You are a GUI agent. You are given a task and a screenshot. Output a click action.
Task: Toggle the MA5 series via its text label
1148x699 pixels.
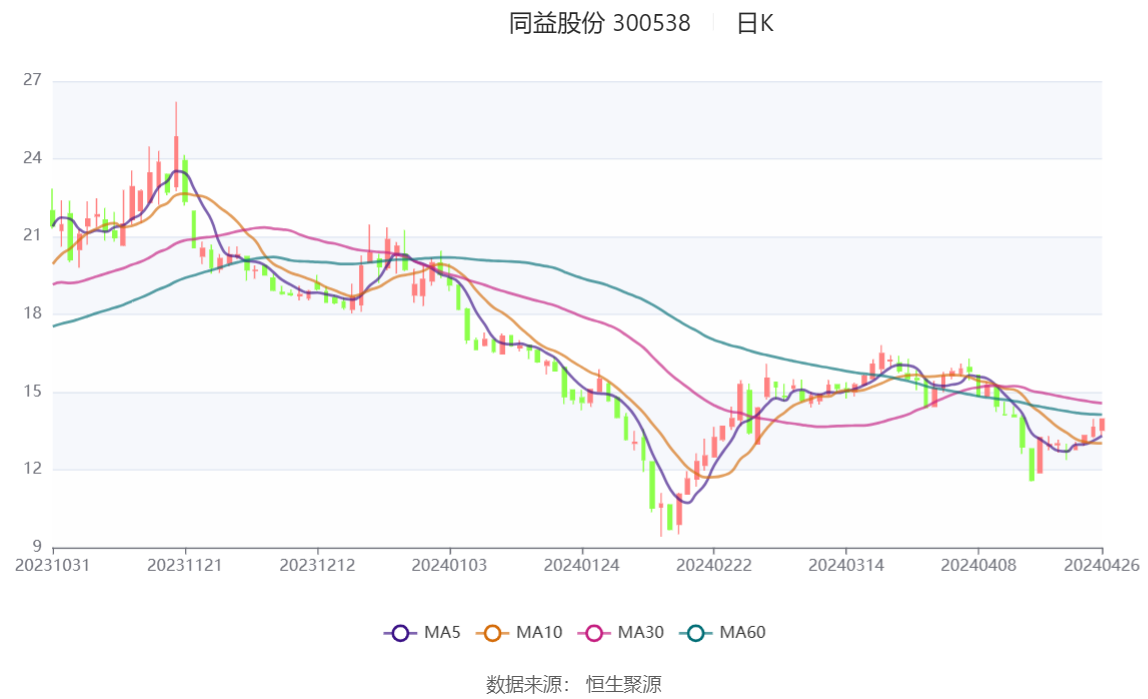pyautogui.click(x=442, y=633)
